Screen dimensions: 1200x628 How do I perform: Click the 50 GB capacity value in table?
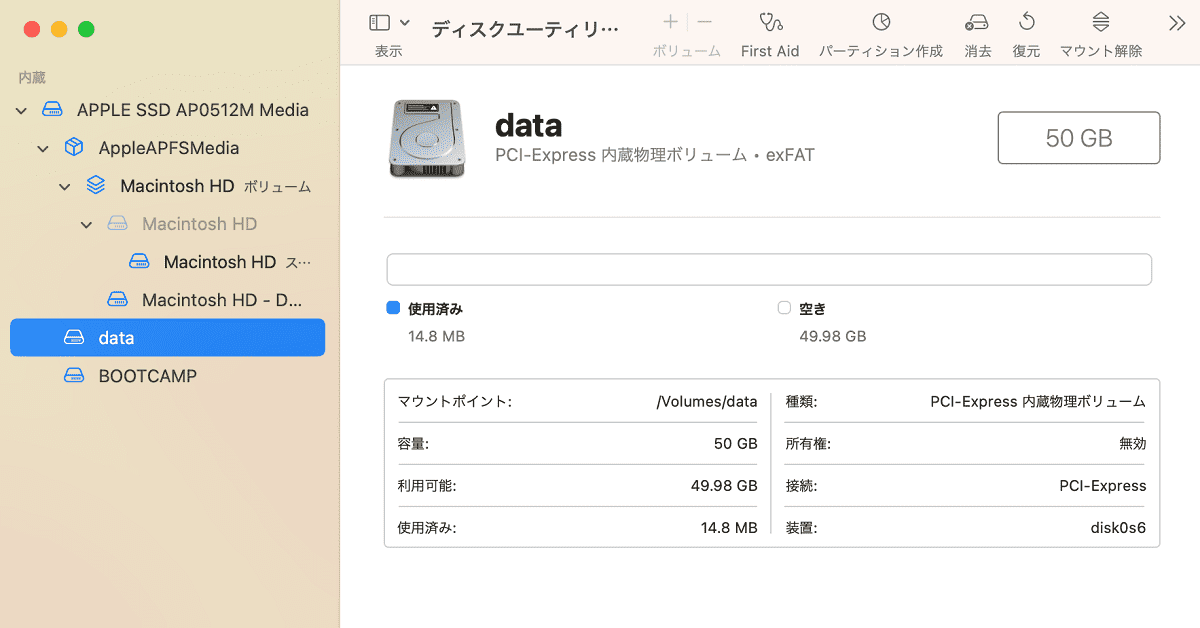pyautogui.click(x=736, y=444)
